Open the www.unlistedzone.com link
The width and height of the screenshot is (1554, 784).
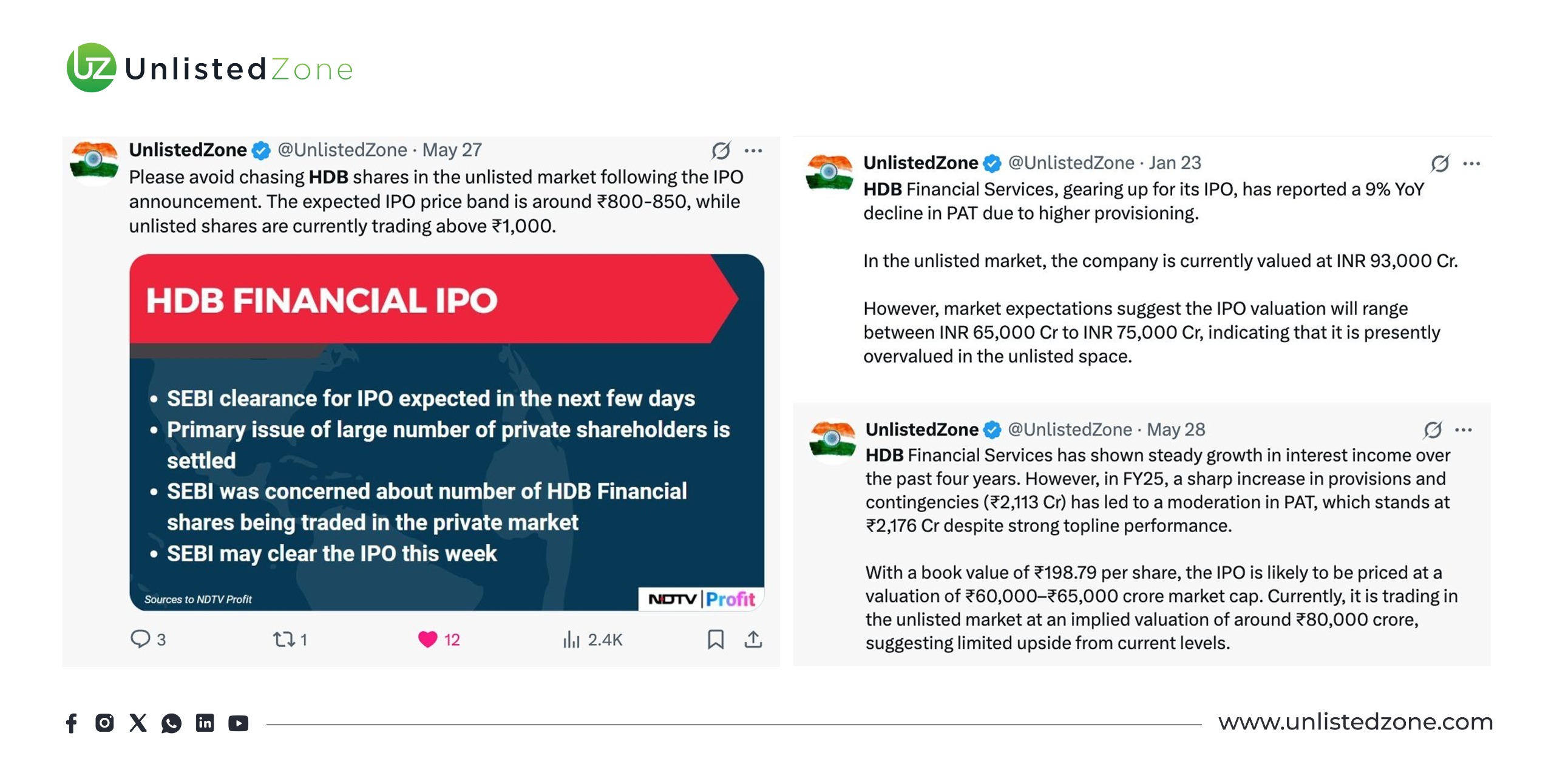coord(1355,721)
